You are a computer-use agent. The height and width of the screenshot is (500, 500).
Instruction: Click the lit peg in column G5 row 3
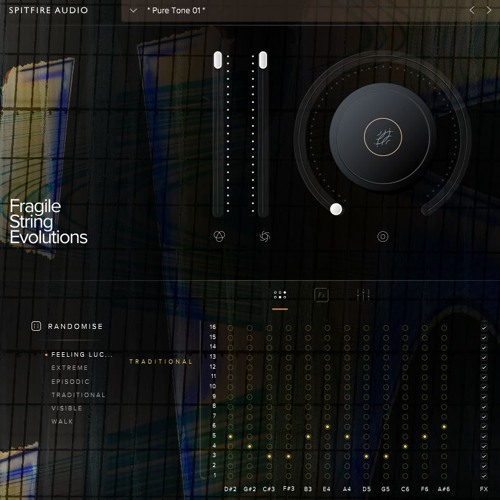coord(386,456)
